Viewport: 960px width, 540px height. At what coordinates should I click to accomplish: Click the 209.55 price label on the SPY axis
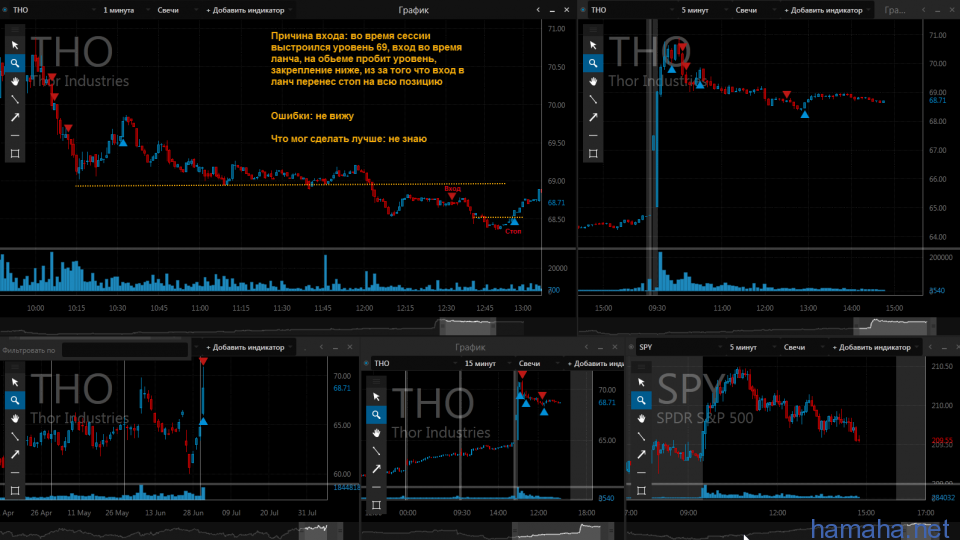pos(942,441)
